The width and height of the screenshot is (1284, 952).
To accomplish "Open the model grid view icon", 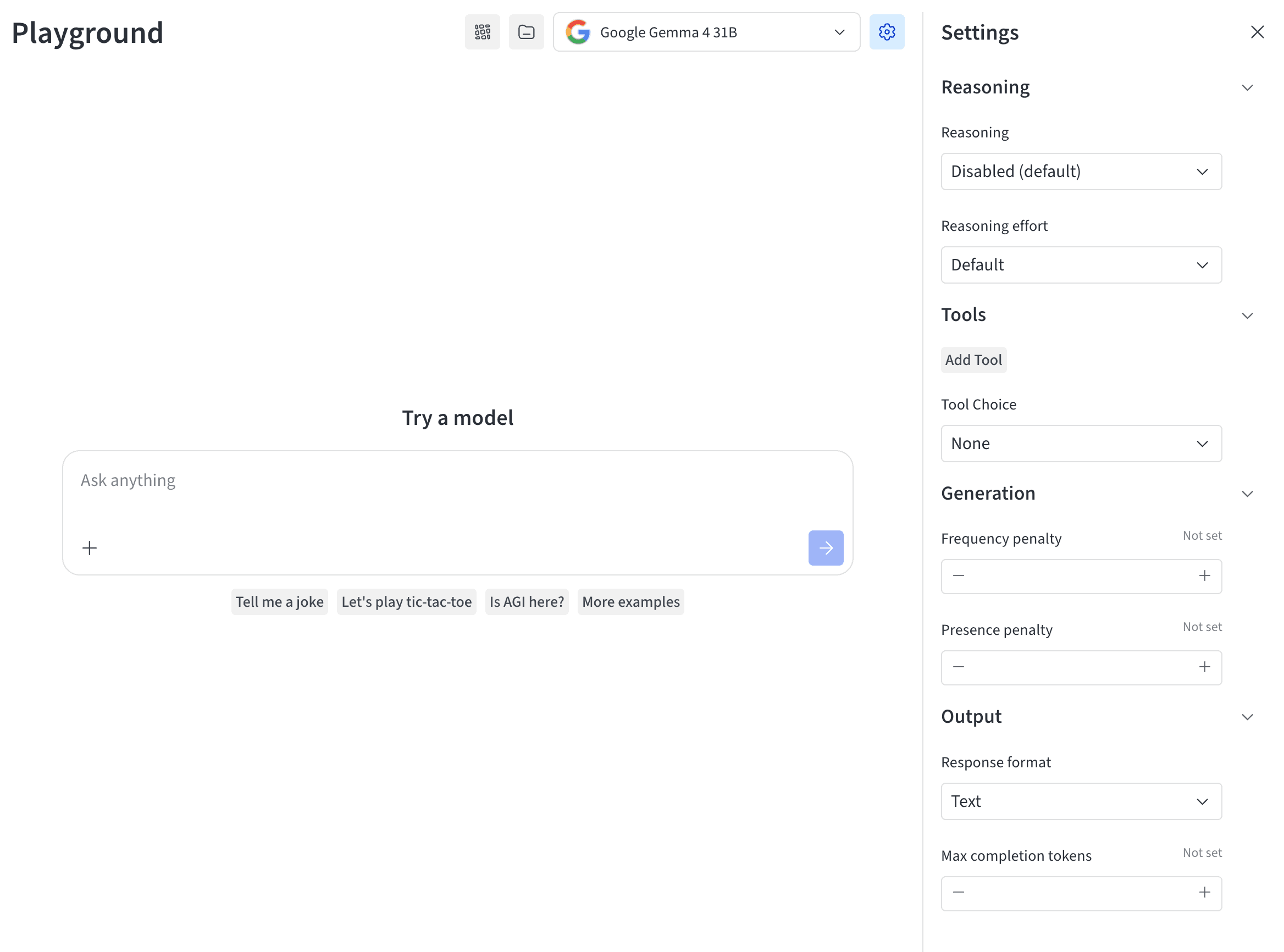I will [483, 32].
